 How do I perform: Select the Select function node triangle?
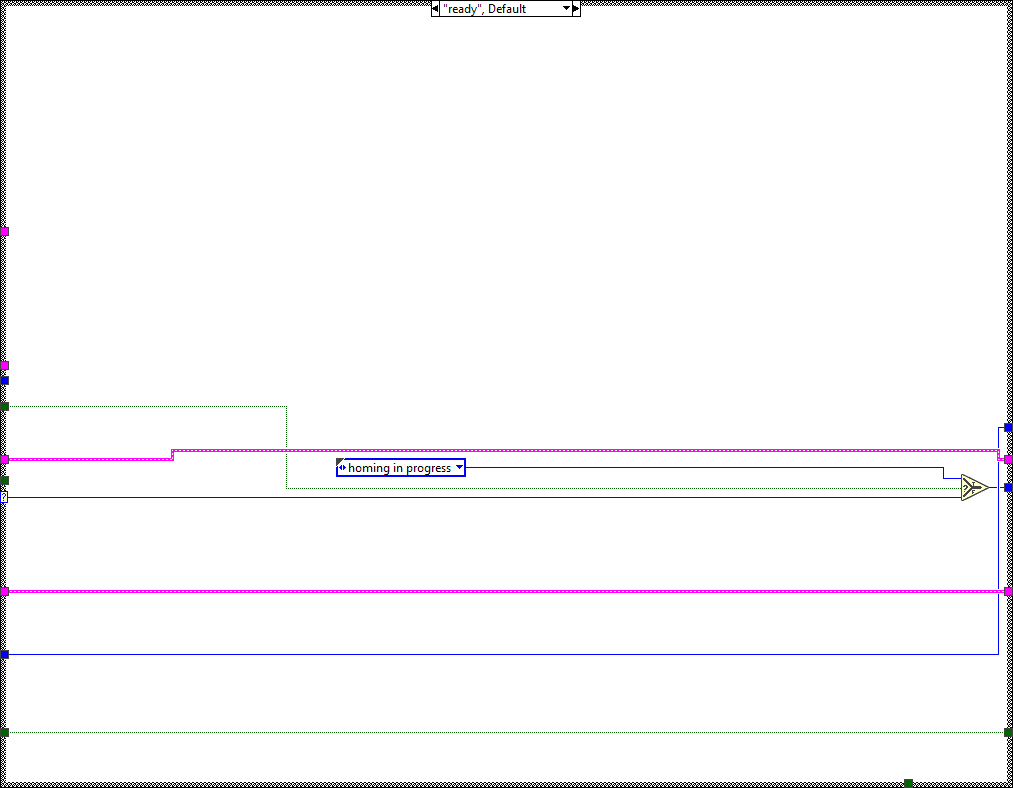[x=973, y=488]
